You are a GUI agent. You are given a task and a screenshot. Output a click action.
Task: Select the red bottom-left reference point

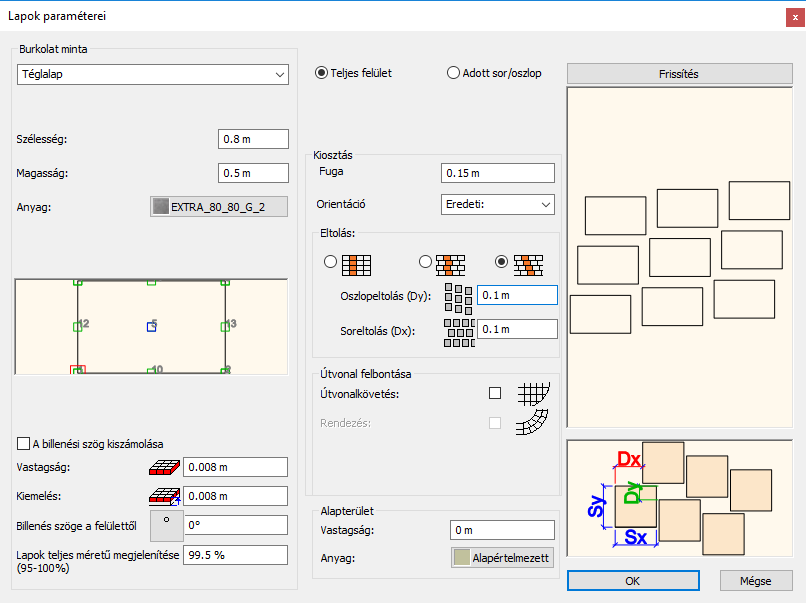point(78,370)
